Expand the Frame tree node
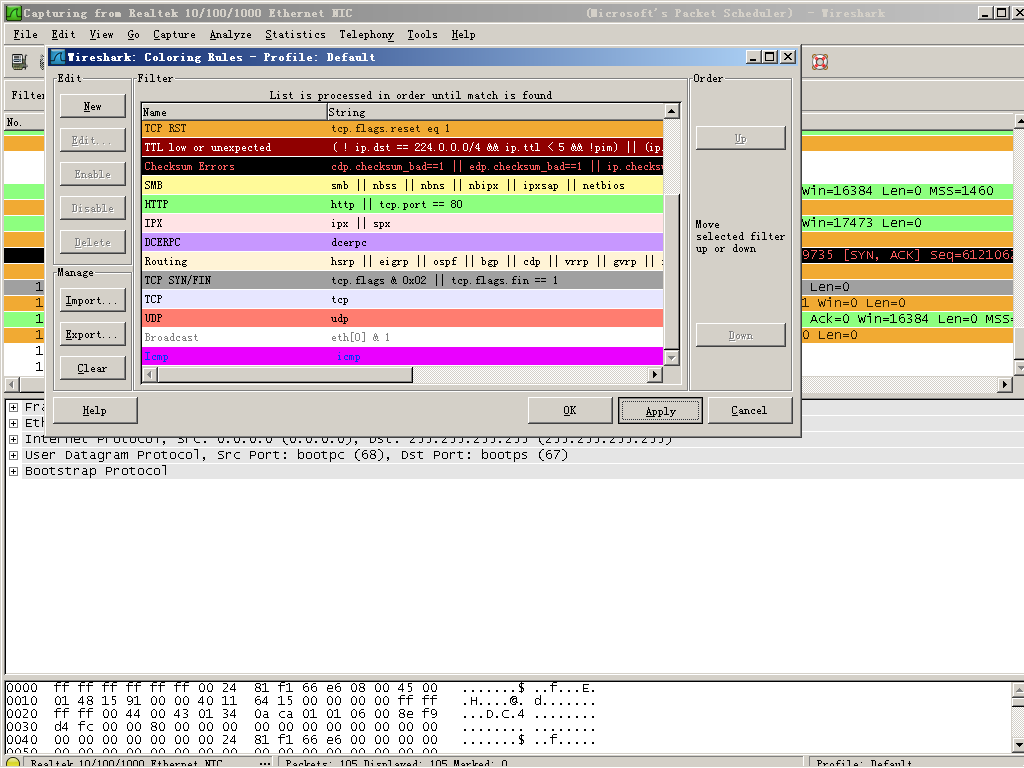The height and width of the screenshot is (768, 1024). pos(13,407)
